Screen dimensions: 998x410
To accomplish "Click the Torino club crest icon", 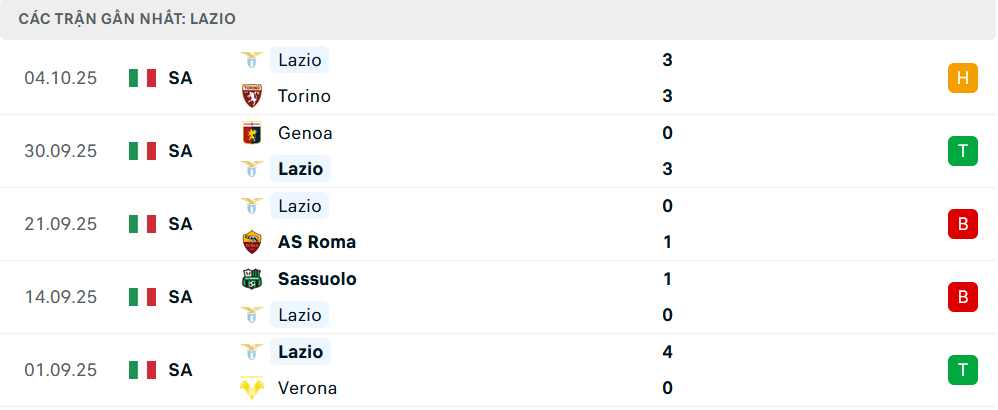I will click(x=252, y=96).
